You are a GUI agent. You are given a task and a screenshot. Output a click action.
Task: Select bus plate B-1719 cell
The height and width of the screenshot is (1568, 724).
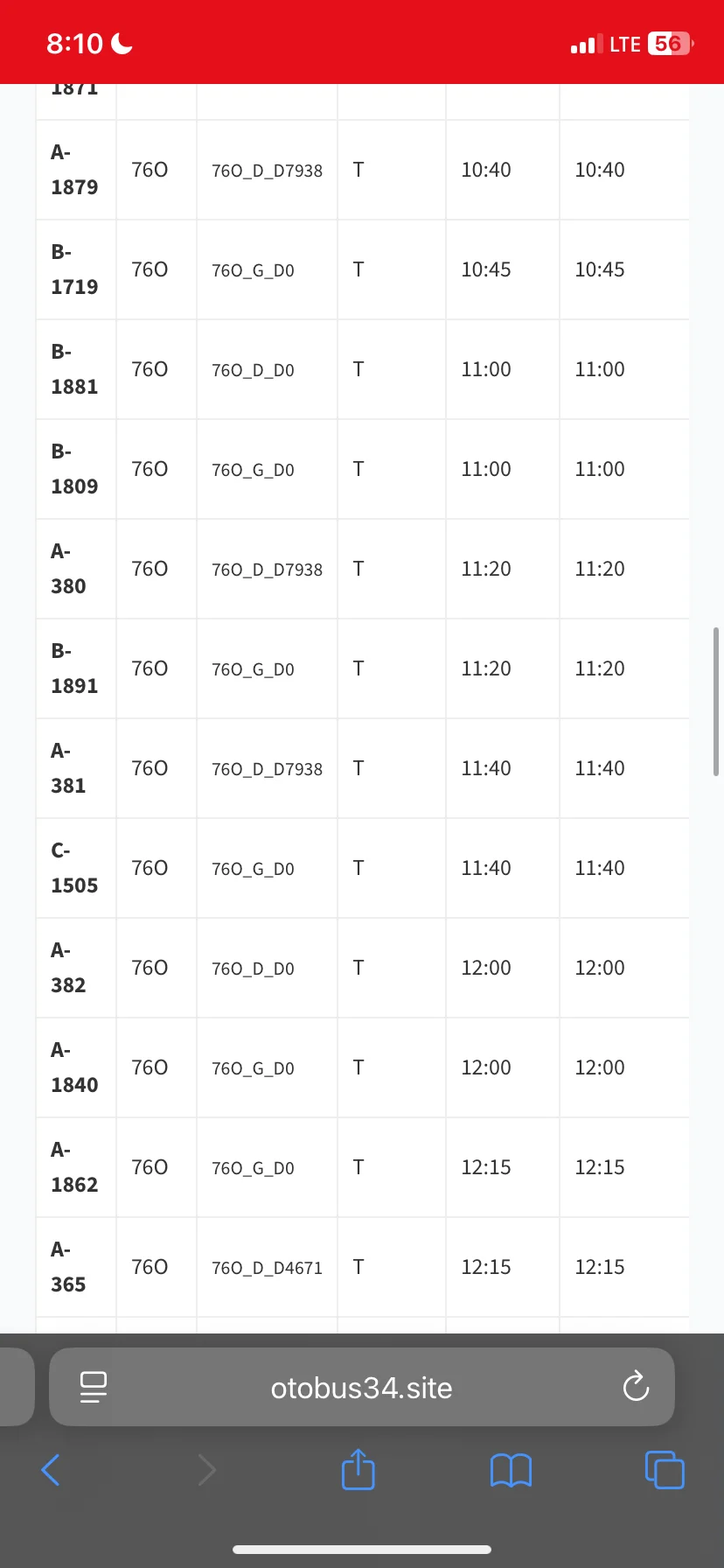pyautogui.click(x=74, y=269)
